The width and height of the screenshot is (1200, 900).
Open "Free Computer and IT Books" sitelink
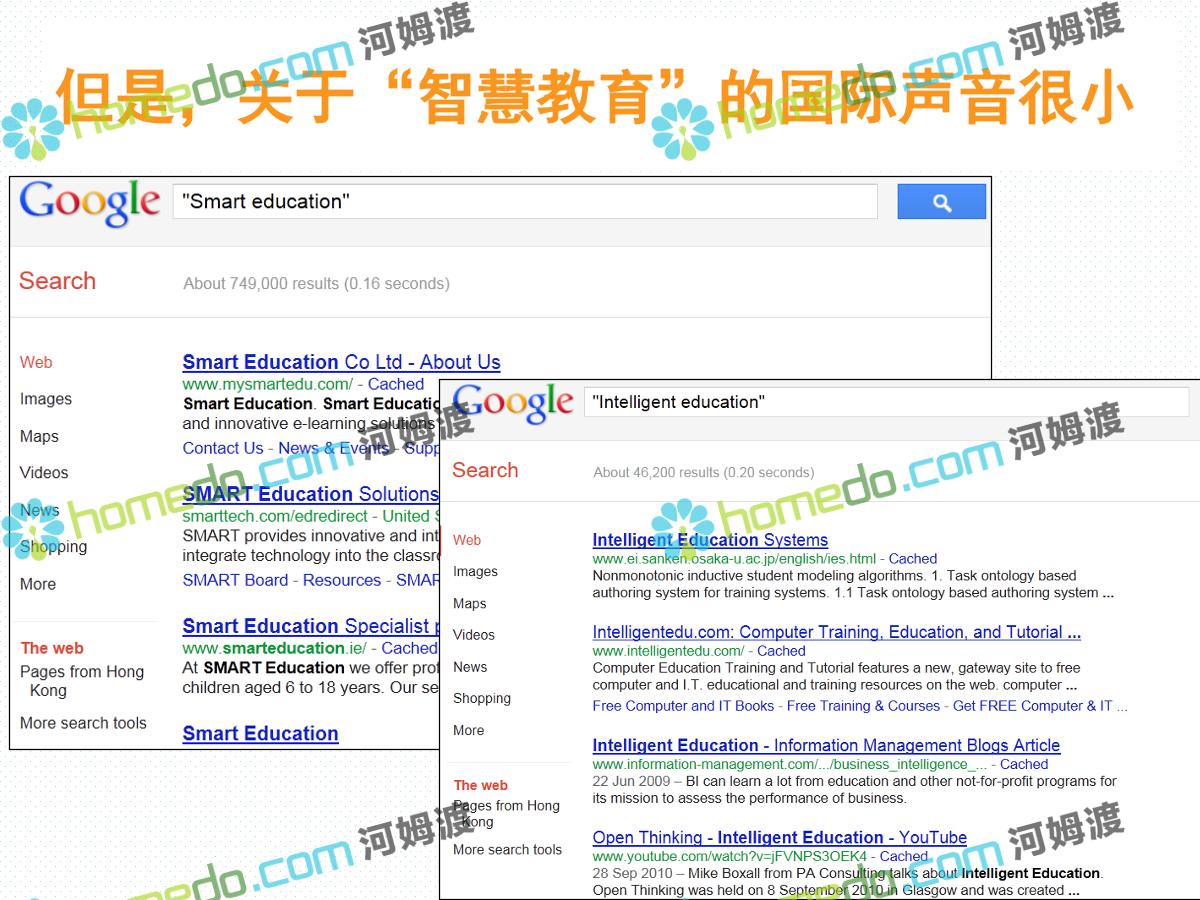point(683,706)
